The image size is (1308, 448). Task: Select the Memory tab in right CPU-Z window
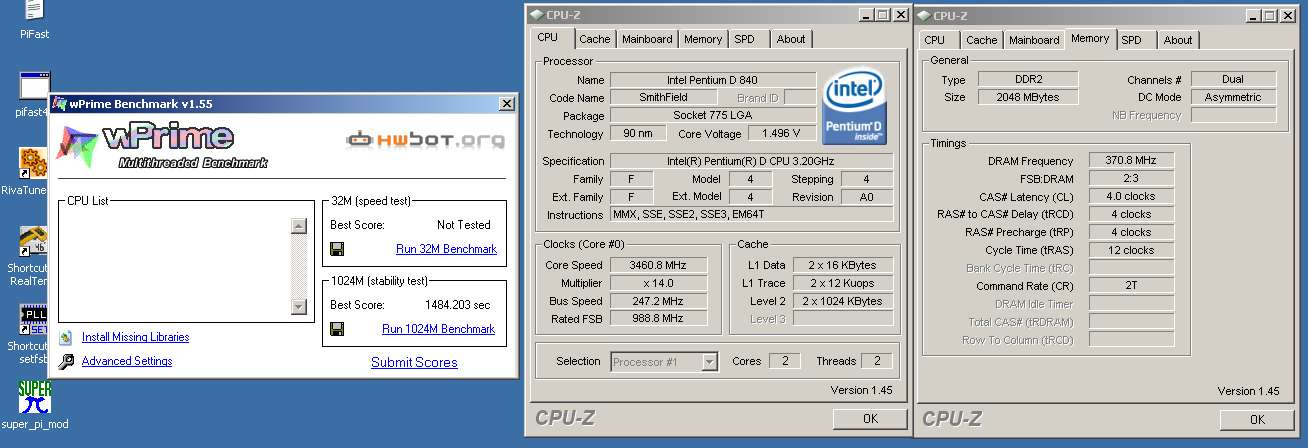point(1090,38)
